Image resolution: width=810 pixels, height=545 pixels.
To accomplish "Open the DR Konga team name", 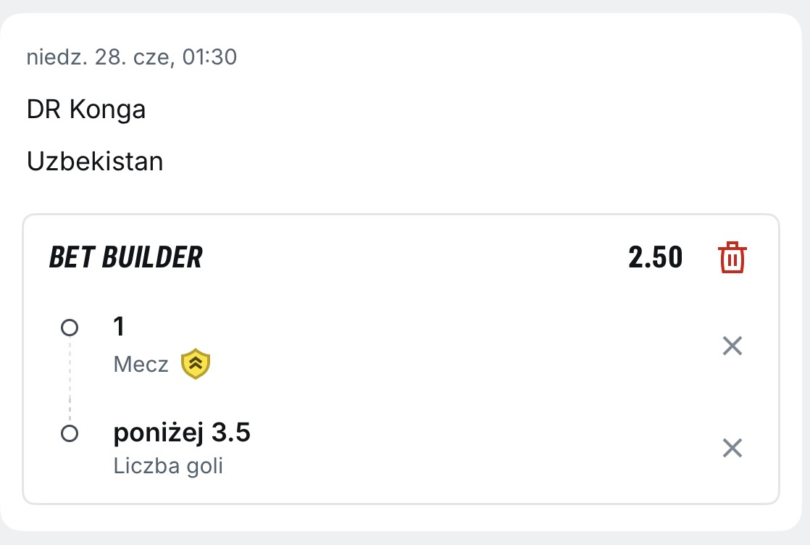I will point(86,110).
